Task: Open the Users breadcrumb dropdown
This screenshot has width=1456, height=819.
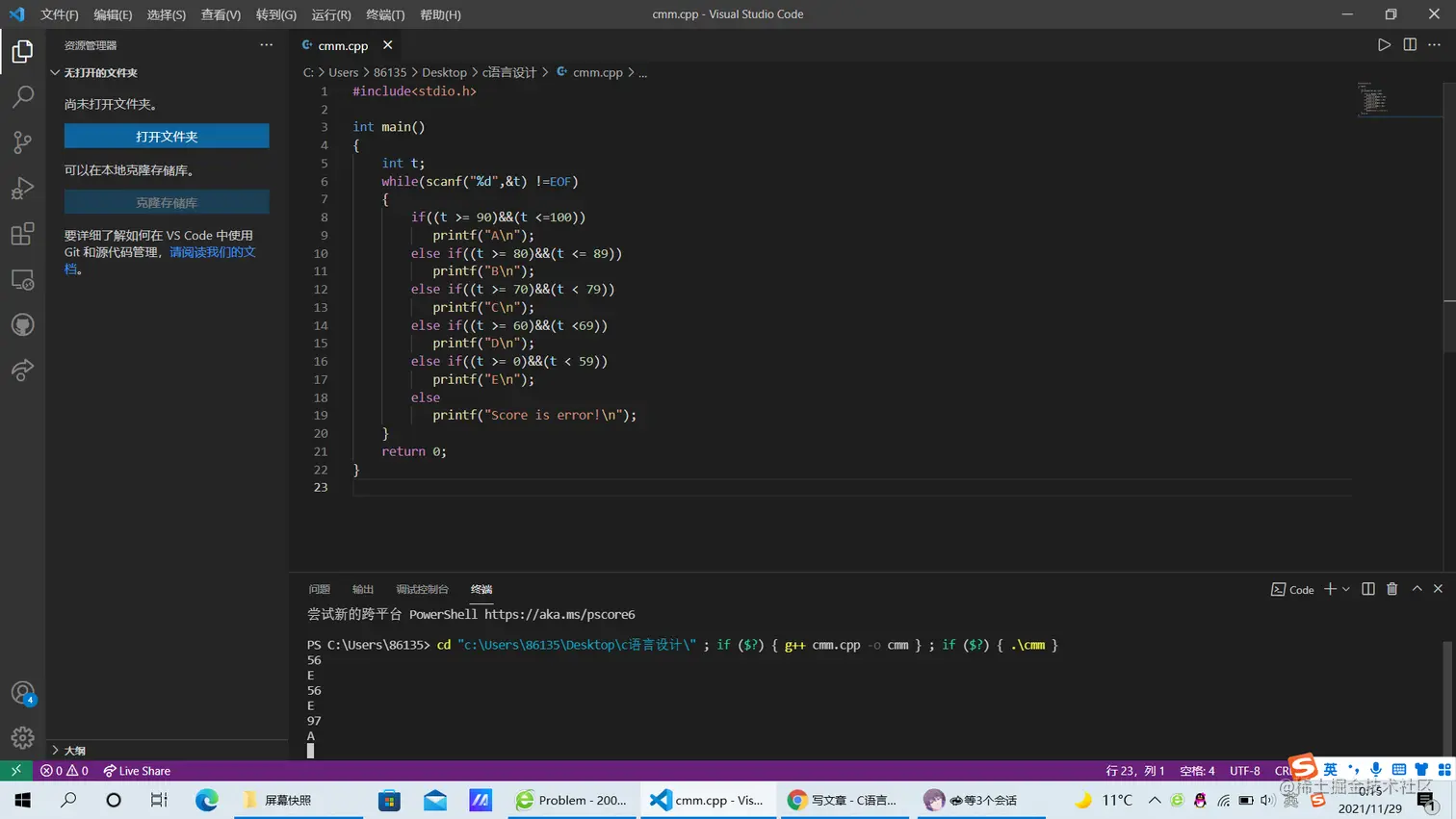Action: click(x=343, y=72)
